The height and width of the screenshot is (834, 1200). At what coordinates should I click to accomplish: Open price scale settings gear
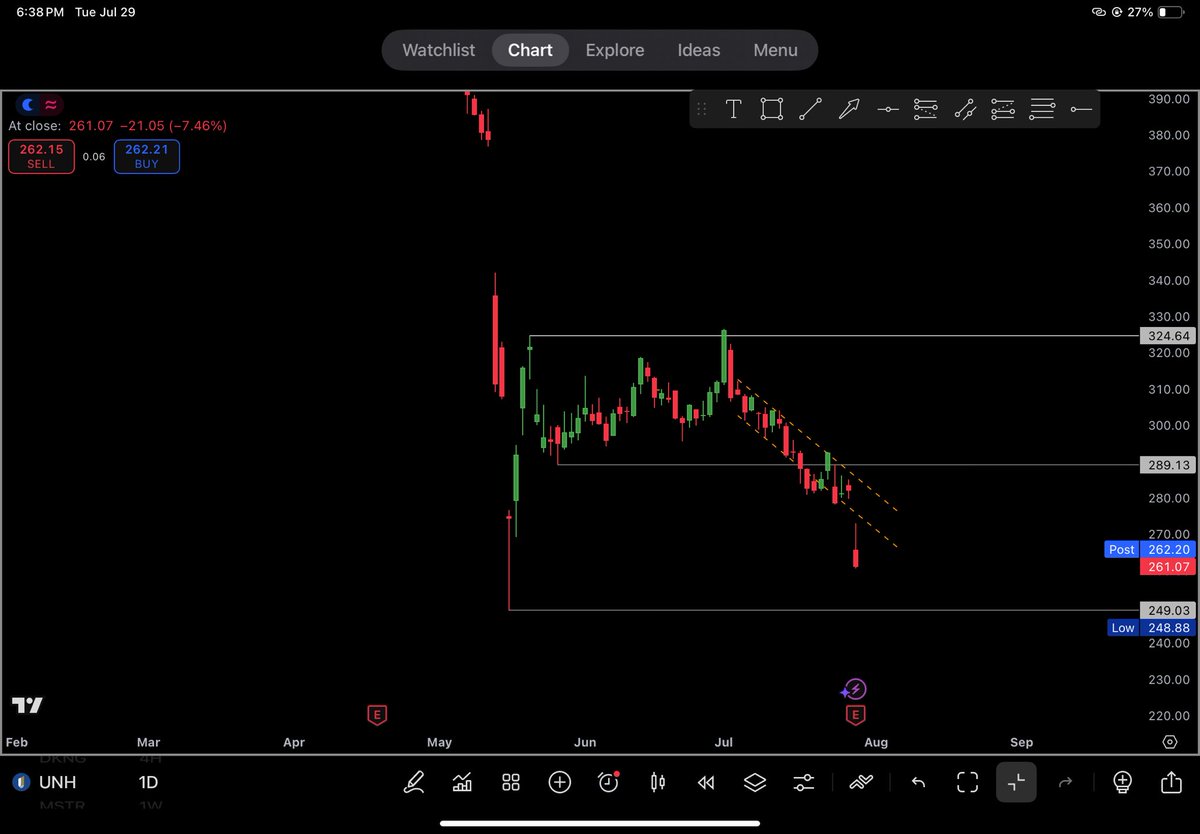(x=1170, y=742)
